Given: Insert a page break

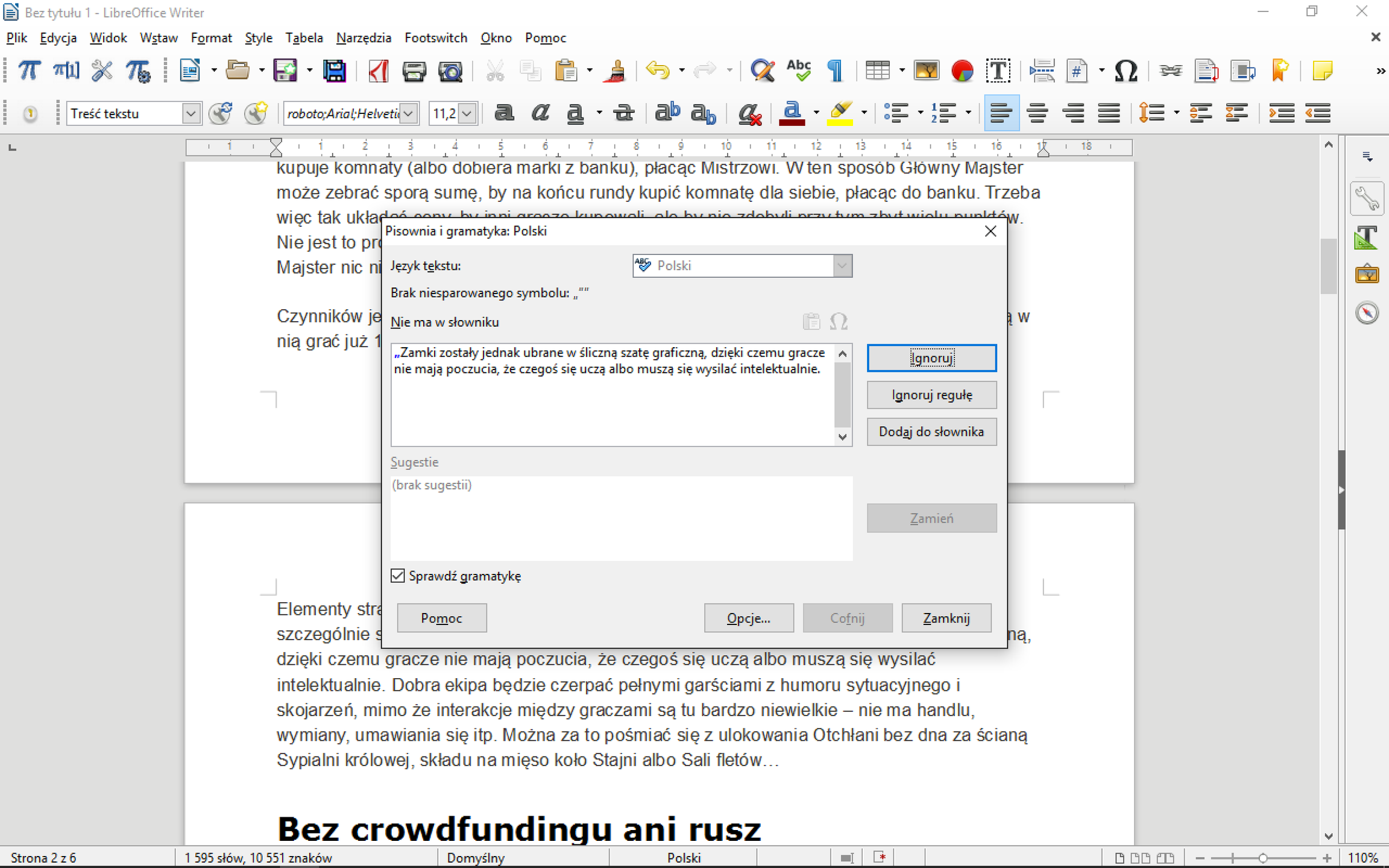Looking at the screenshot, I should click(x=1042, y=71).
